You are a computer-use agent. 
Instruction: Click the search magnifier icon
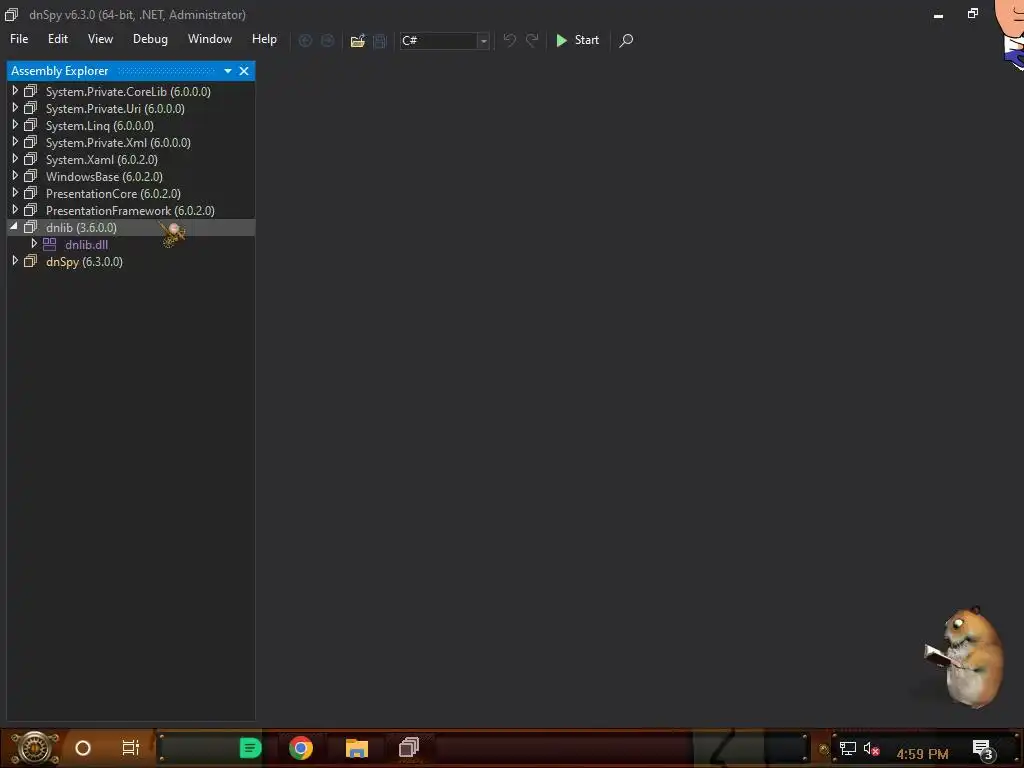click(626, 40)
